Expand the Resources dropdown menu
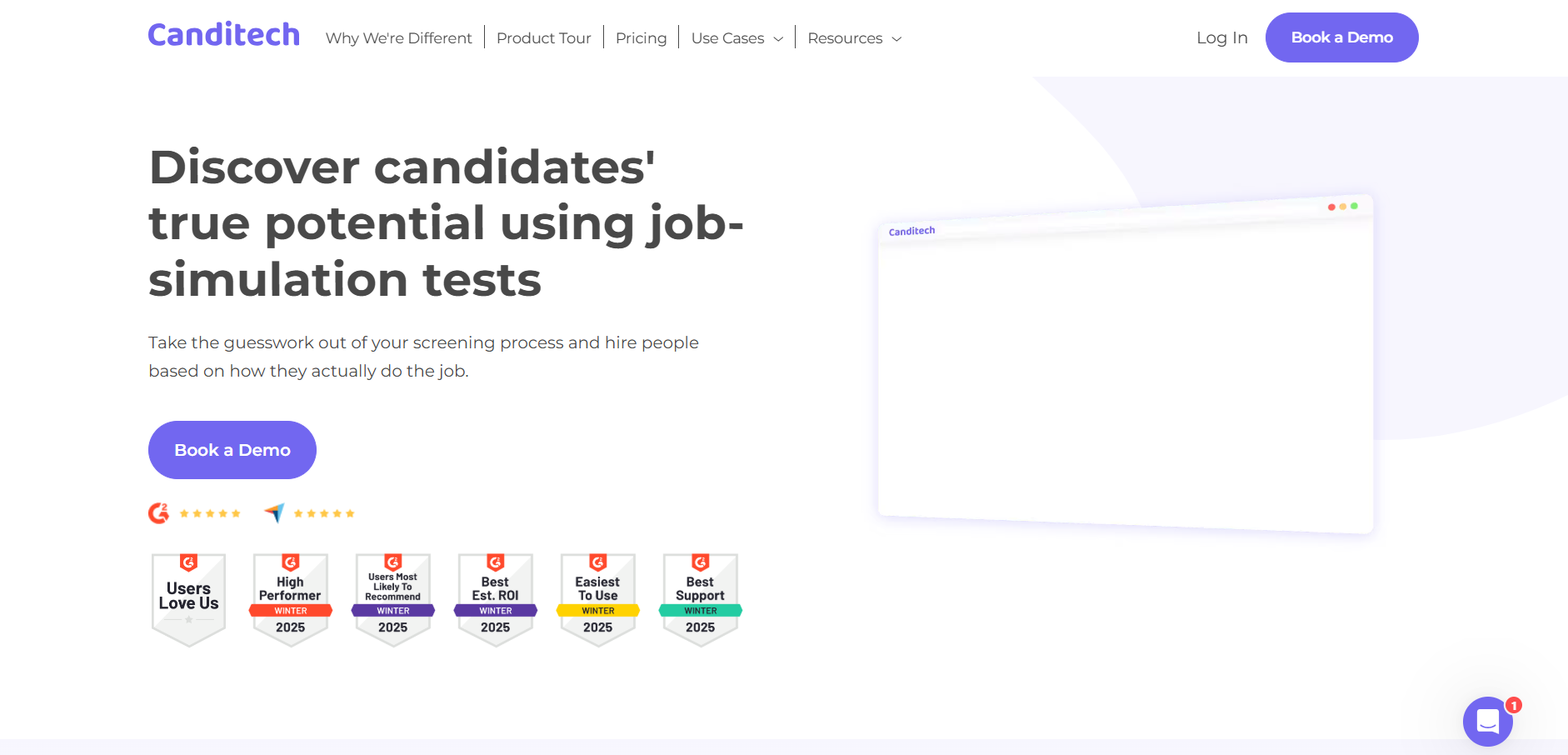 (854, 38)
